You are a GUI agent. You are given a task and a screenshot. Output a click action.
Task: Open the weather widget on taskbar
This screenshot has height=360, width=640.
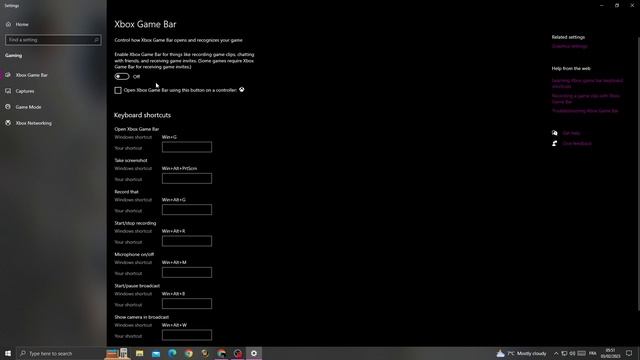click(521, 353)
